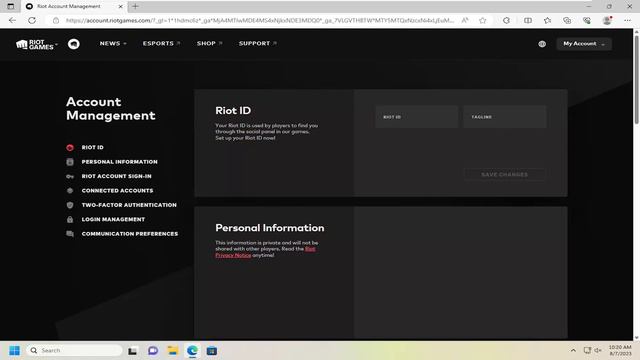Open the Shop navigation menu
Viewport: 640px width, 360px height.
[209, 43]
